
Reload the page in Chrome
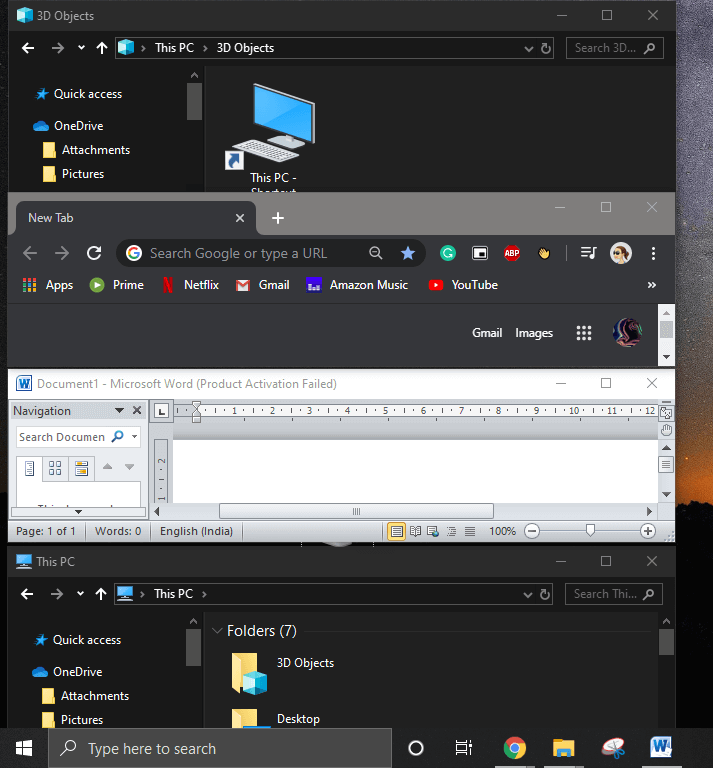coord(94,254)
